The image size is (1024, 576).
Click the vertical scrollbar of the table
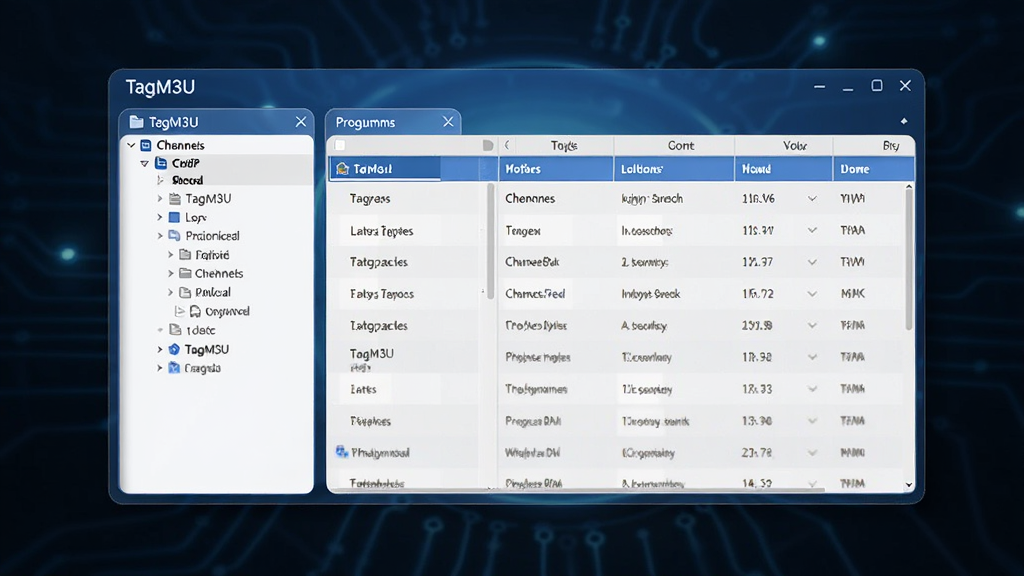908,261
